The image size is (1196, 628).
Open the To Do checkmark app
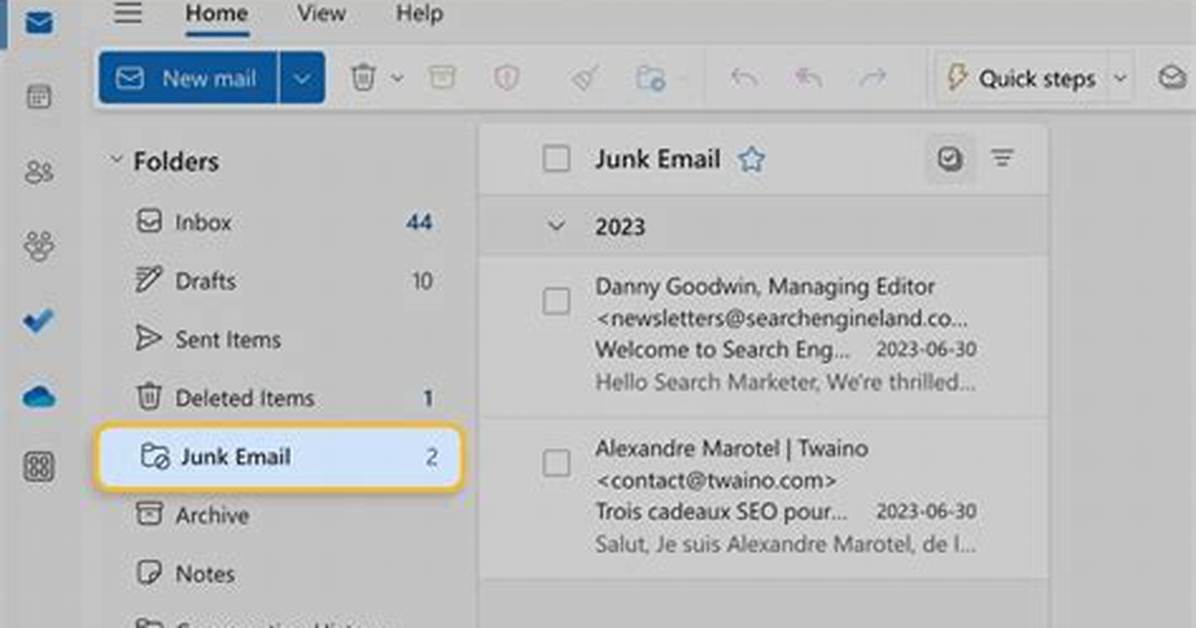38,320
